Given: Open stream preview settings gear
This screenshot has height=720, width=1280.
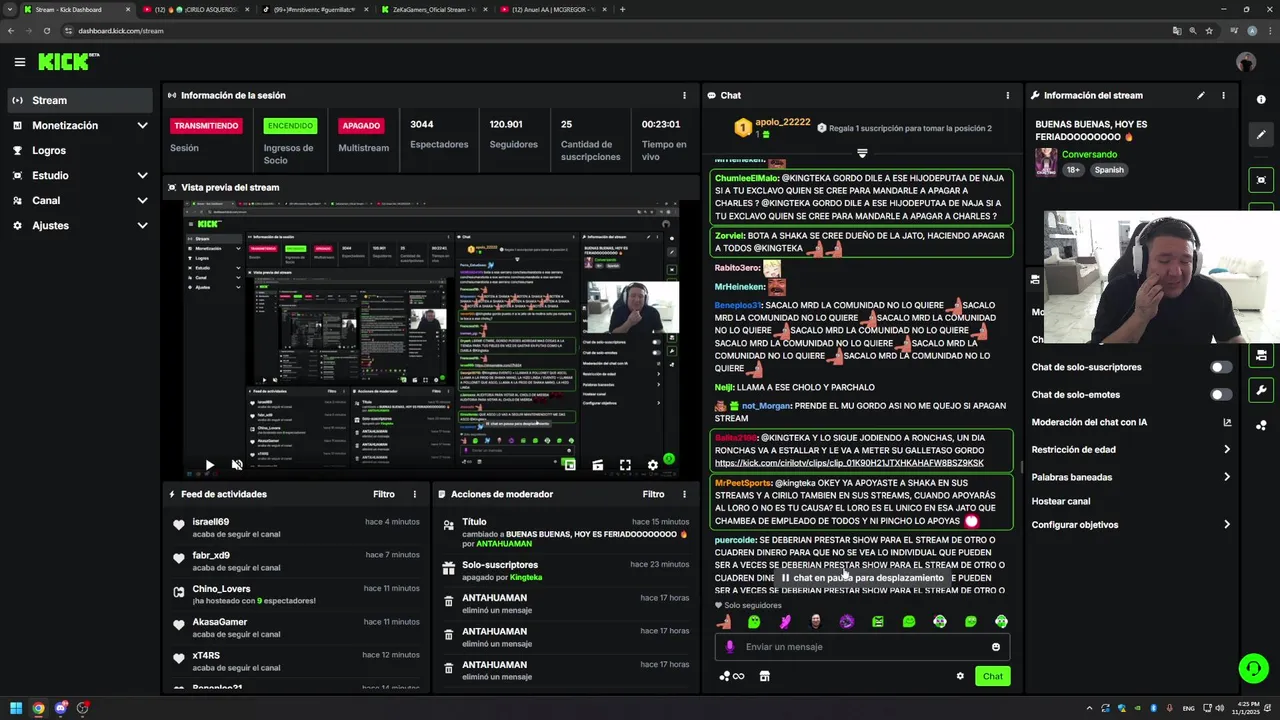Looking at the screenshot, I should (653, 465).
